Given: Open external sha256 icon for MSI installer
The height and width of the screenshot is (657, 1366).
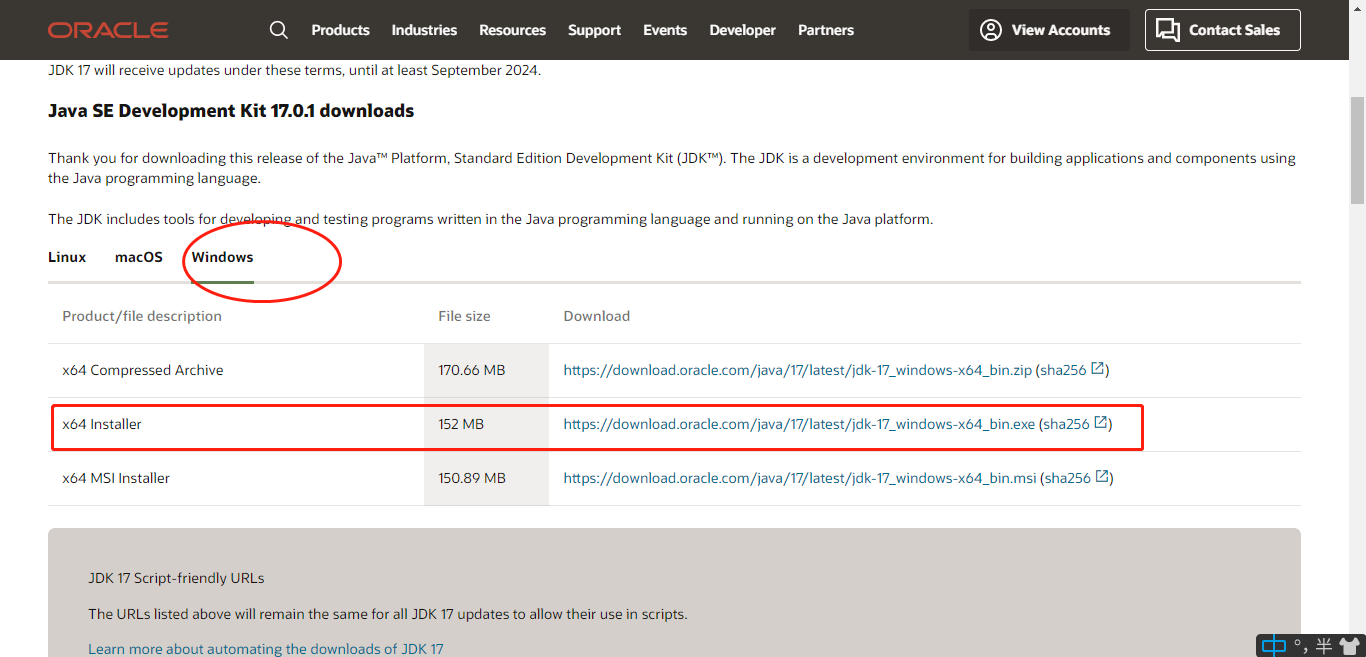Looking at the screenshot, I should tap(1102, 477).
